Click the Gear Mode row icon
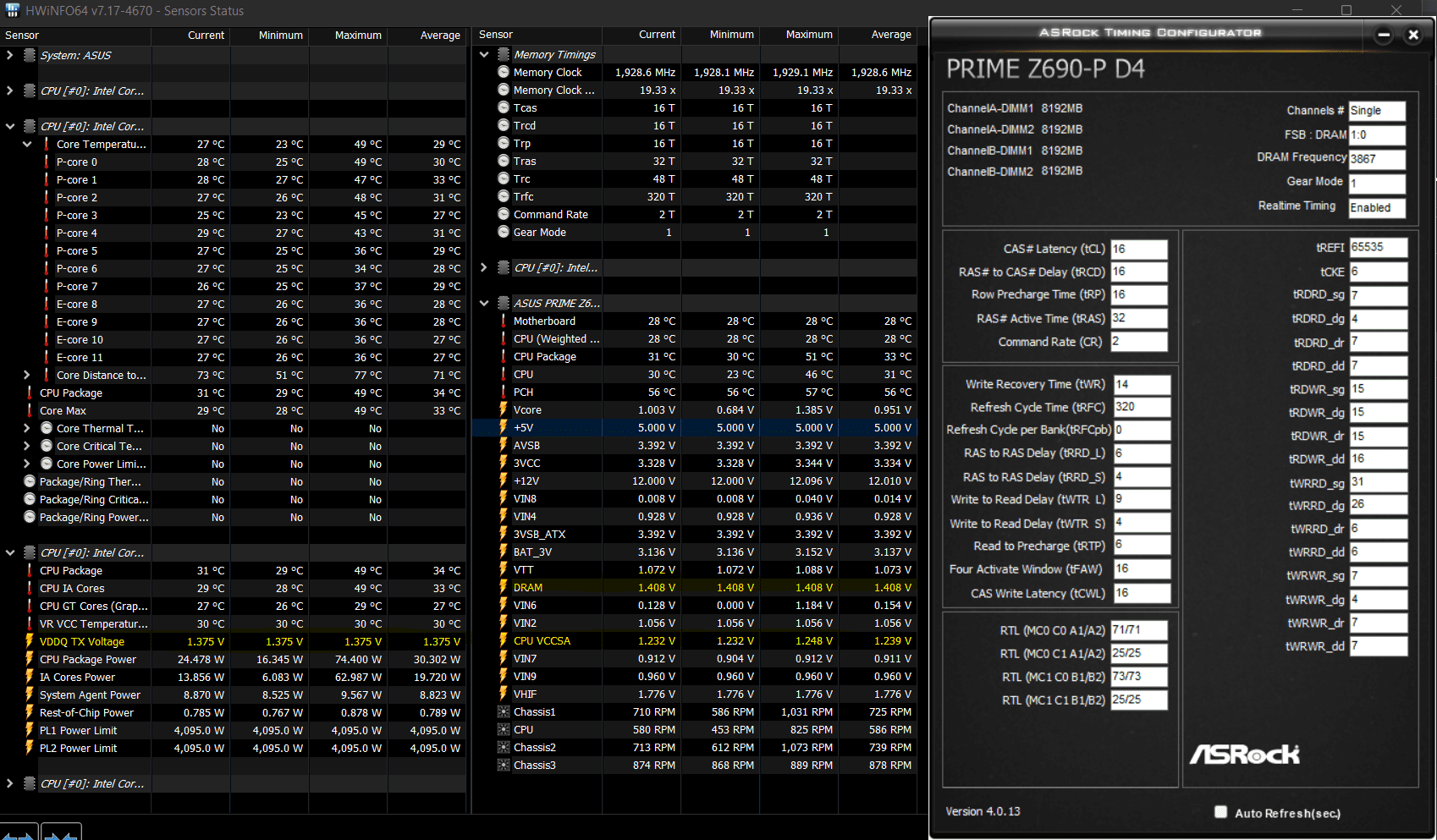1437x840 pixels. pyautogui.click(x=504, y=232)
